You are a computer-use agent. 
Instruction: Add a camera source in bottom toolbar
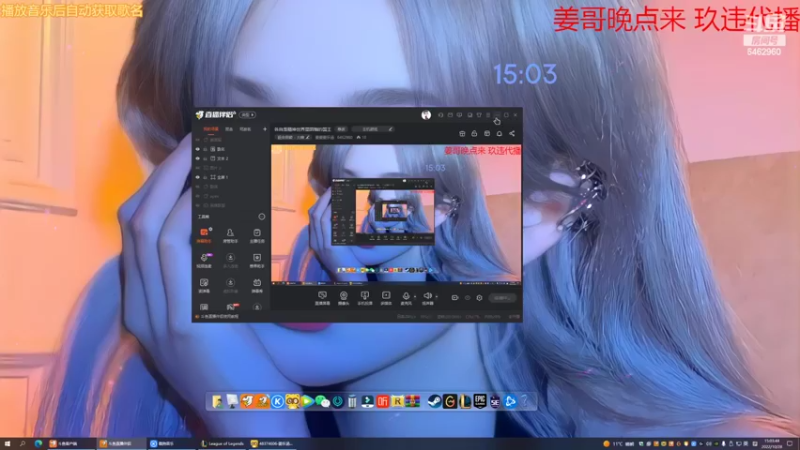coord(343,298)
